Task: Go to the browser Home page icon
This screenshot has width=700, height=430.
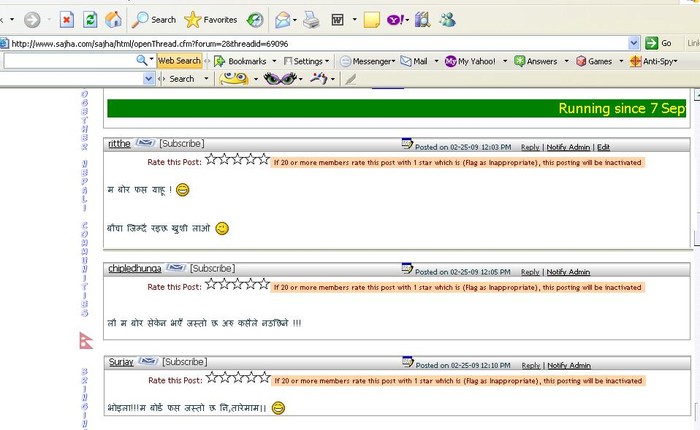Action: [114, 19]
